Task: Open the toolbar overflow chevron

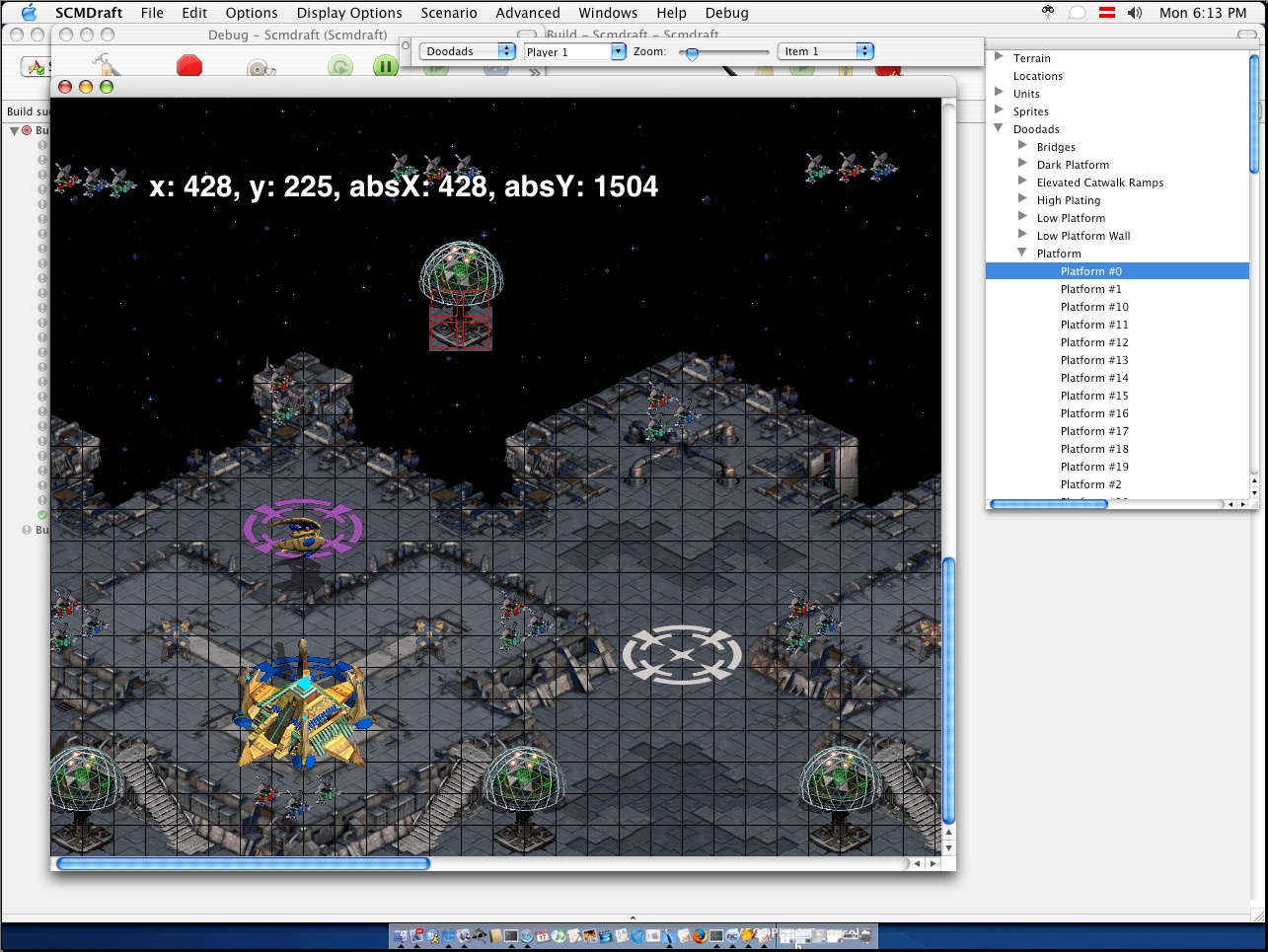Action: [535, 72]
